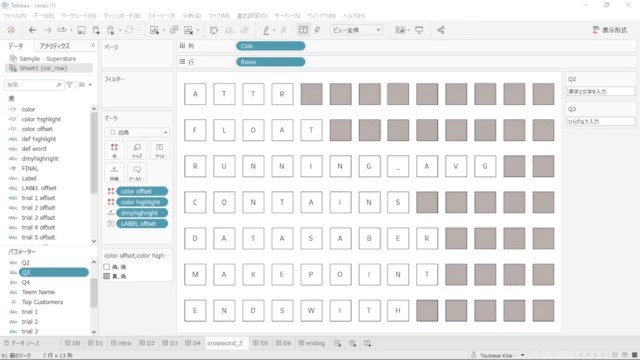
Task: Click the Add new data source icon
Action: pos(96,30)
